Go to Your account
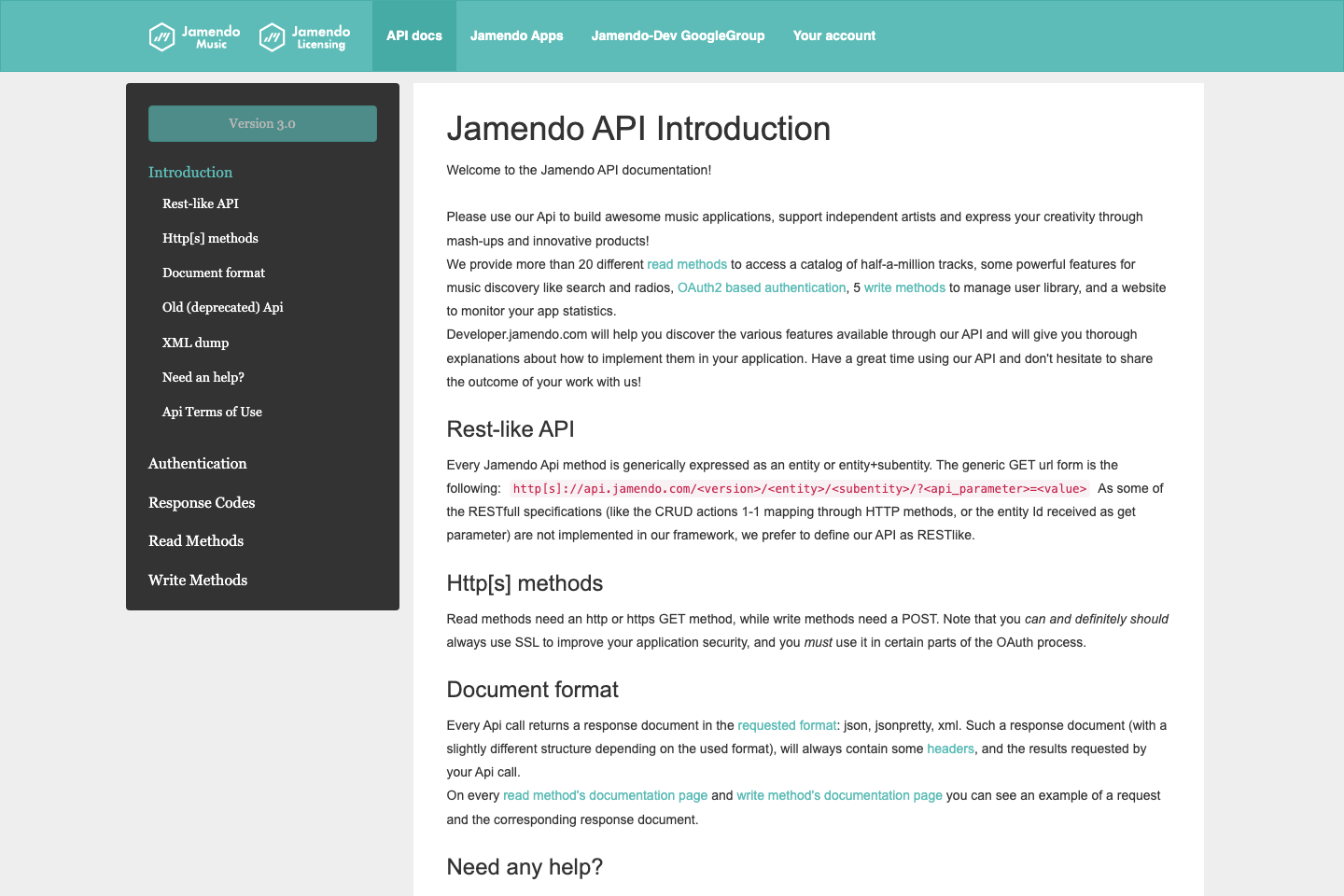Viewport: 1344px width, 896px height. (x=833, y=35)
